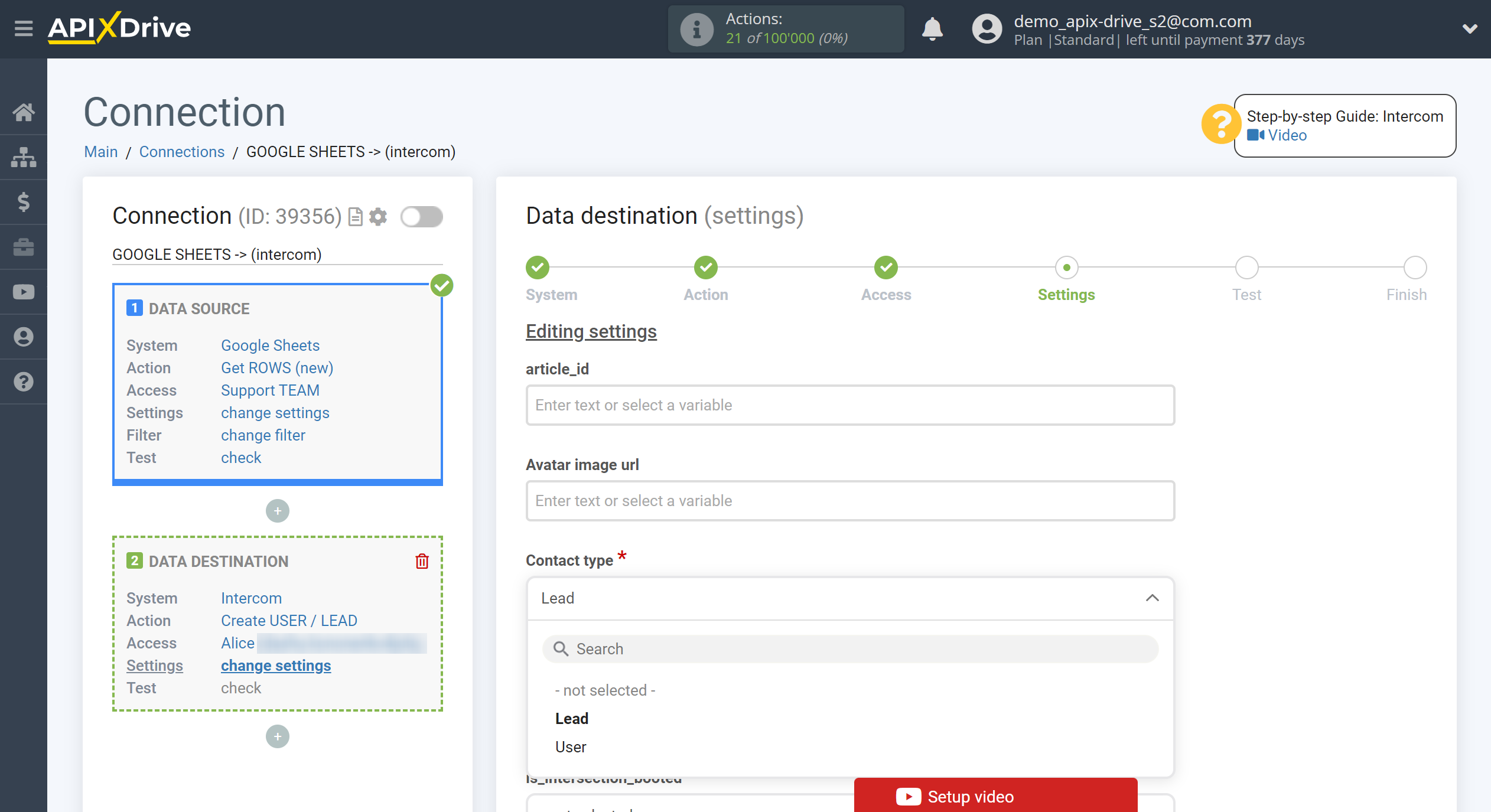Open briefcase icon in sidebar
The image size is (1491, 812).
click(24, 247)
